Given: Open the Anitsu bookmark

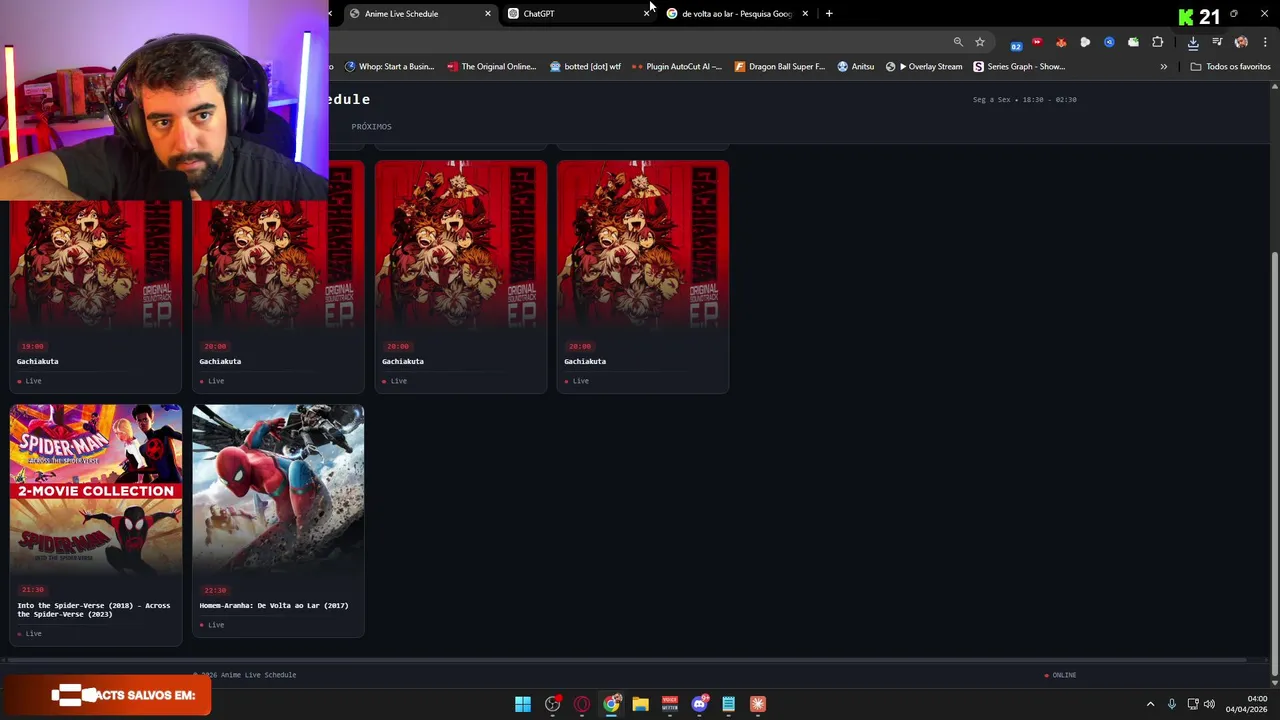Looking at the screenshot, I should point(855,67).
